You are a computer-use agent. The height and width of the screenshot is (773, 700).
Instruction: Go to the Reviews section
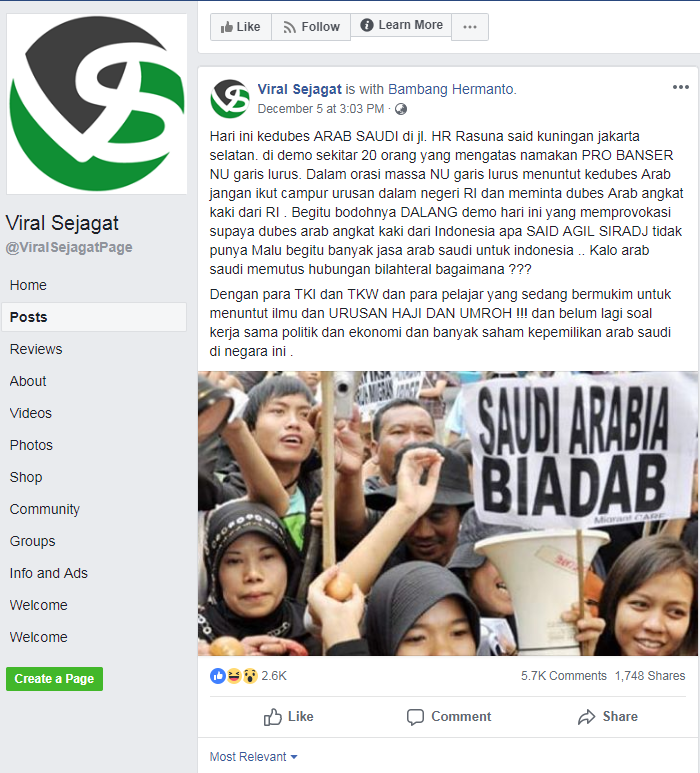tap(36, 349)
